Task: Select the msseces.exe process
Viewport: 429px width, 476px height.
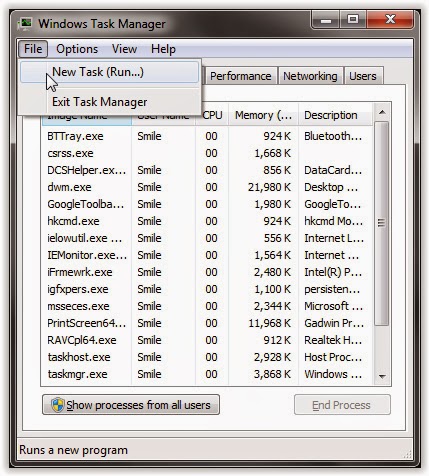Action: coord(207,306)
